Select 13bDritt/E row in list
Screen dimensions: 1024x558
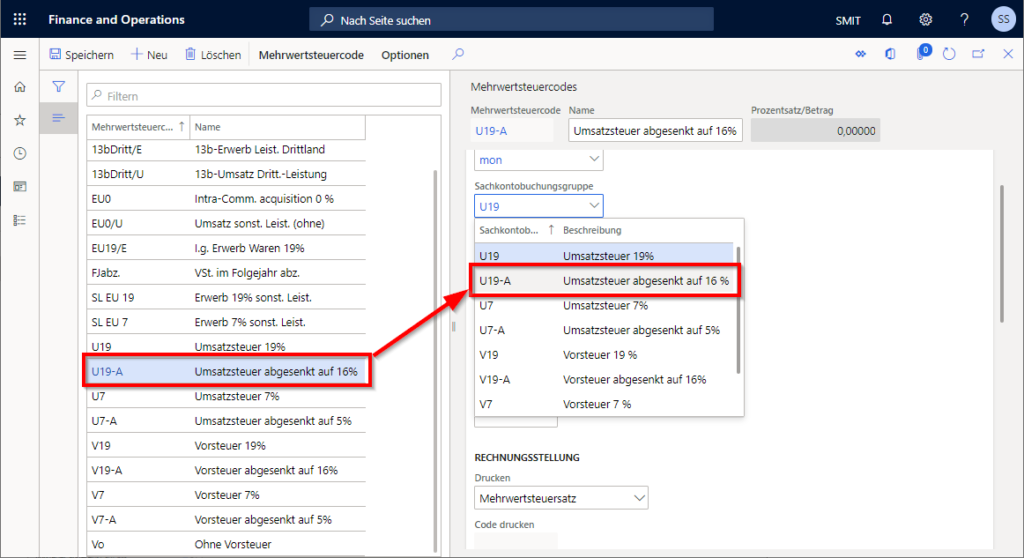(x=226, y=149)
